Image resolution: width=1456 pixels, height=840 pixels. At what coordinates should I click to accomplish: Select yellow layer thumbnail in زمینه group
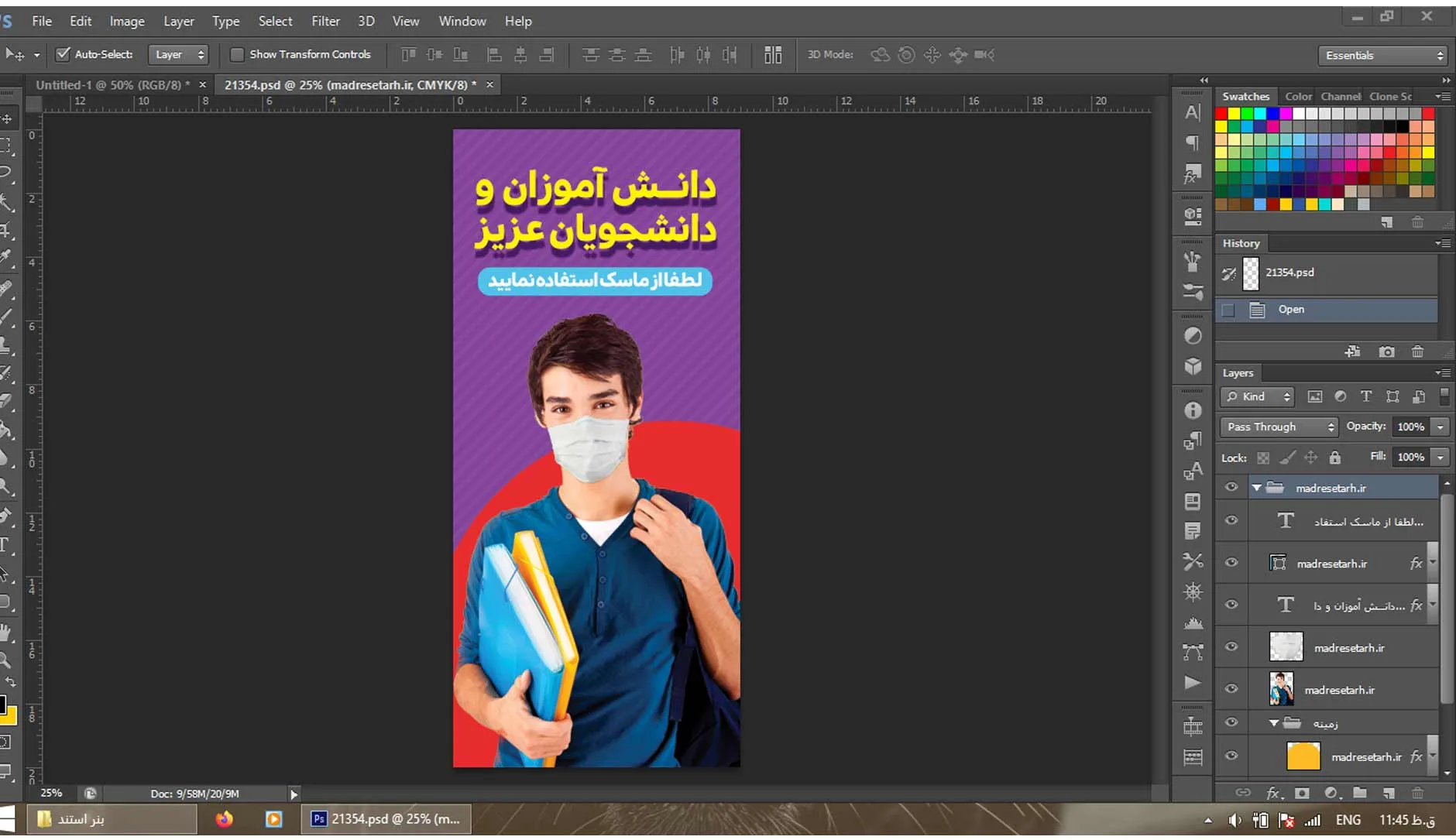[1303, 756]
